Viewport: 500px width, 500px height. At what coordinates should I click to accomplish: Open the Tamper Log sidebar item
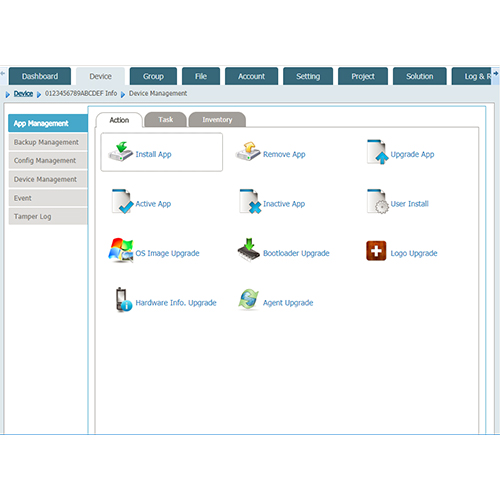(48, 216)
